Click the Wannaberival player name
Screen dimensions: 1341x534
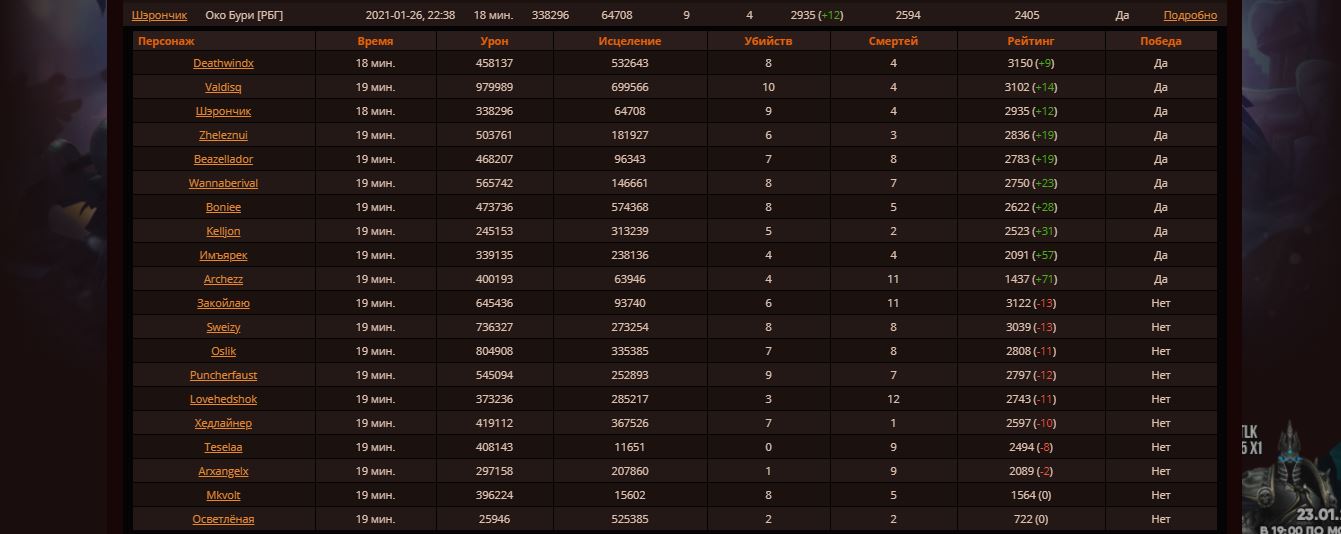[x=223, y=183]
